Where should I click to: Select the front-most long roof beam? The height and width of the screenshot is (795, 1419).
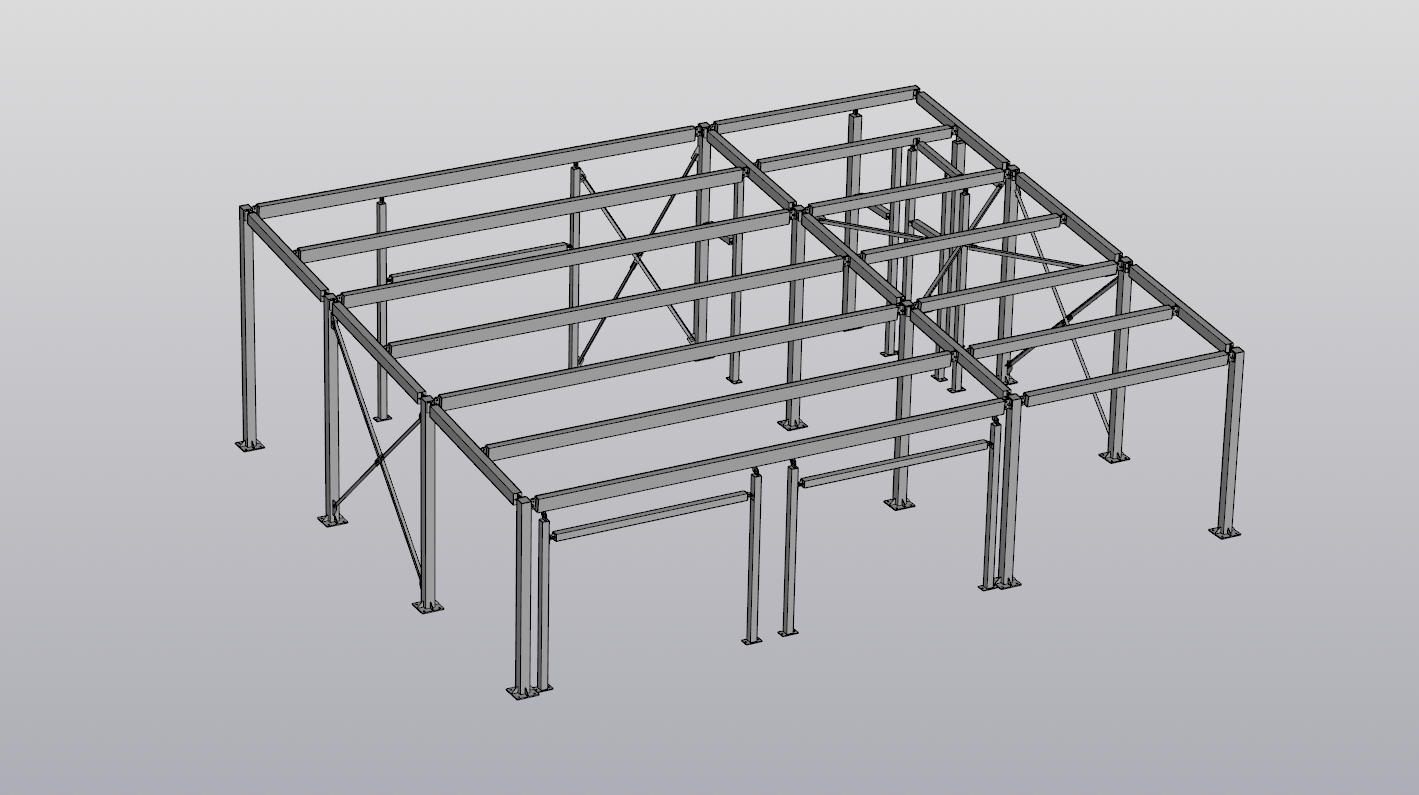[x=770, y=454]
